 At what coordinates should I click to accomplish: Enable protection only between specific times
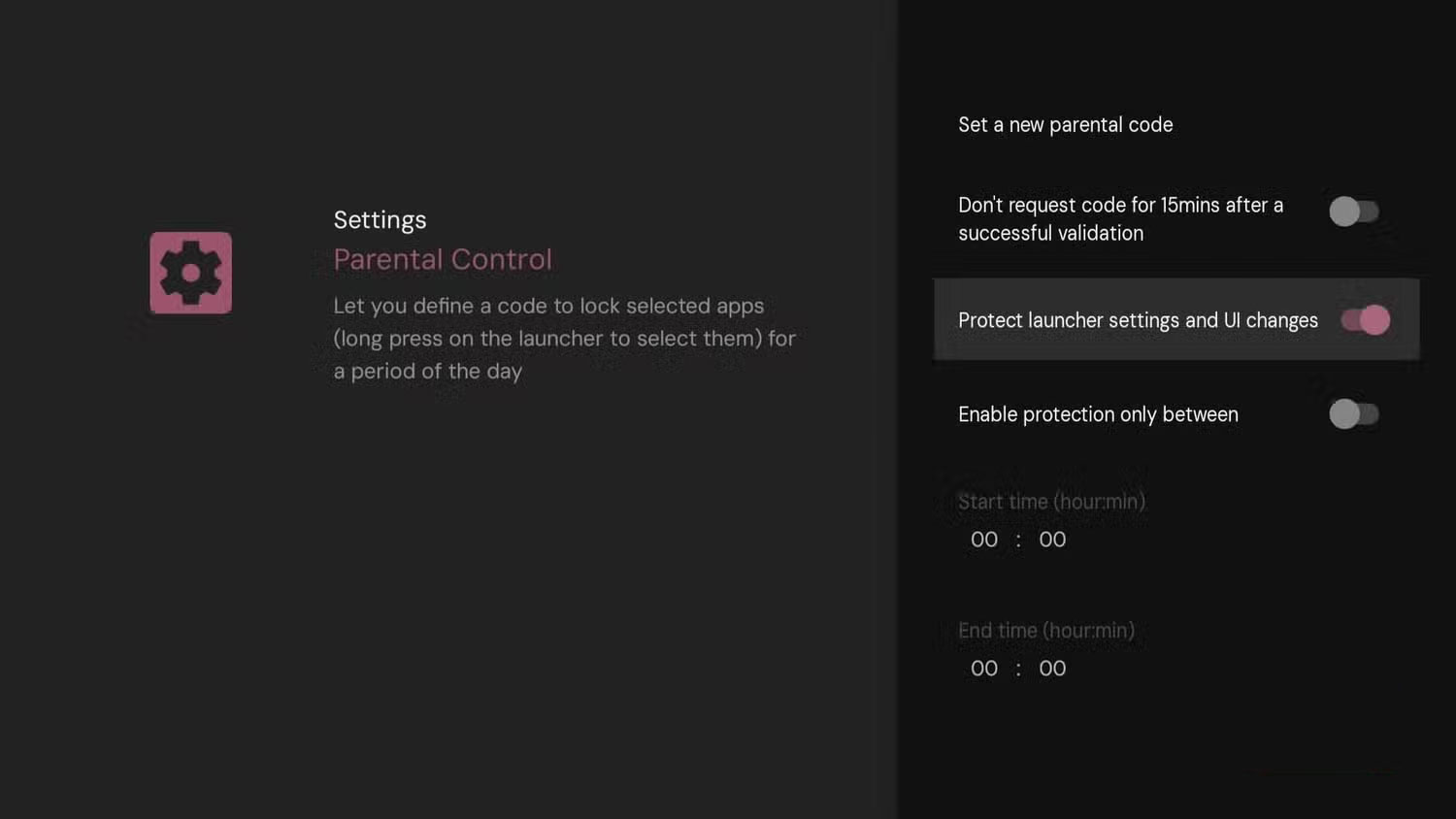(1355, 414)
